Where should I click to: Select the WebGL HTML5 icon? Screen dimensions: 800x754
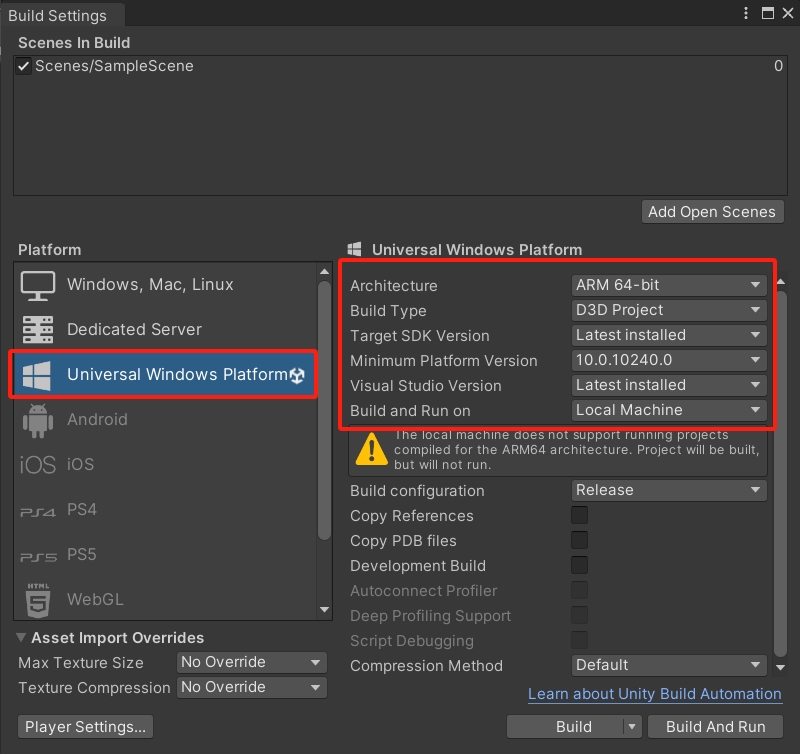click(37, 600)
